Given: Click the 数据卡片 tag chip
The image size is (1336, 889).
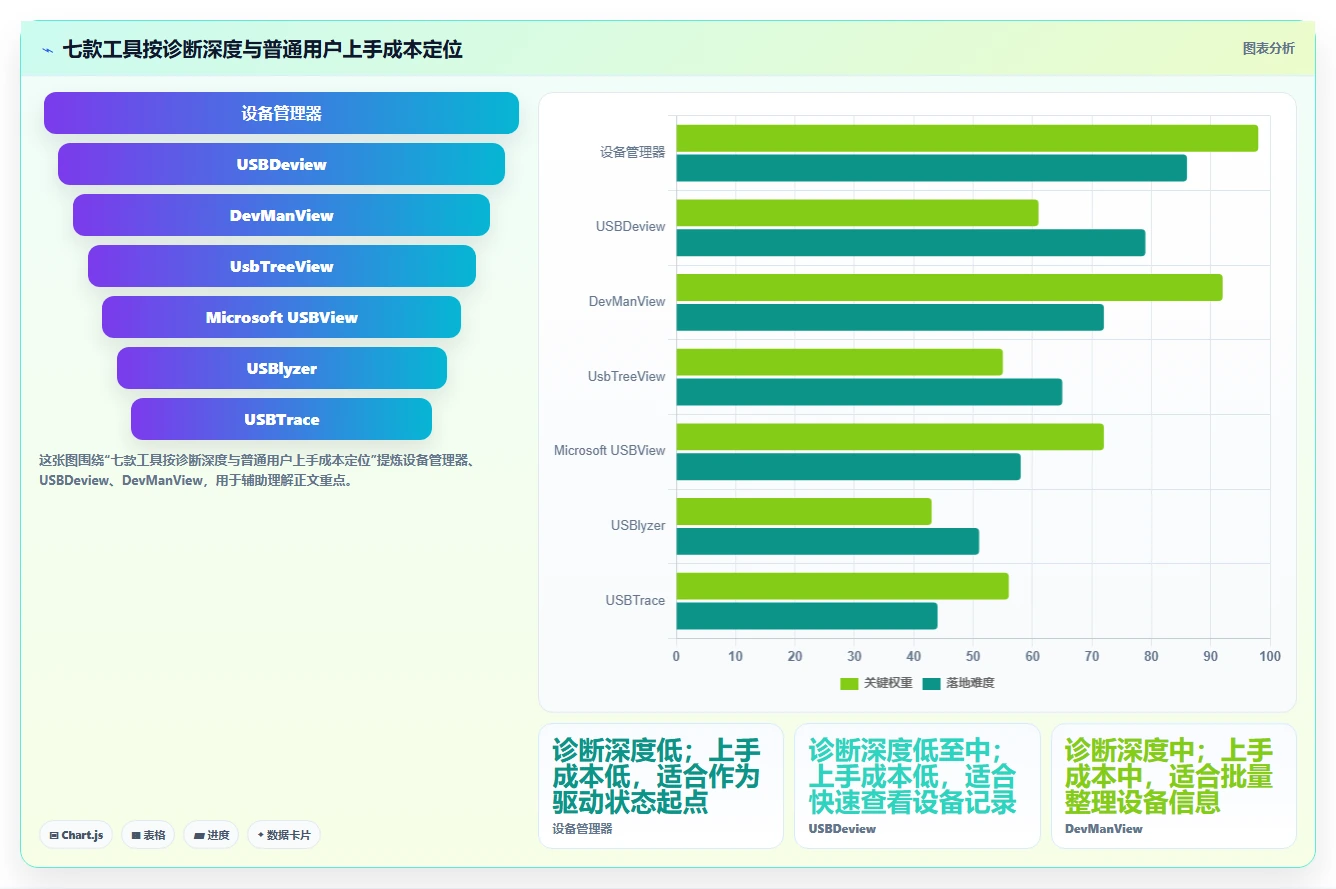Looking at the screenshot, I should [284, 835].
